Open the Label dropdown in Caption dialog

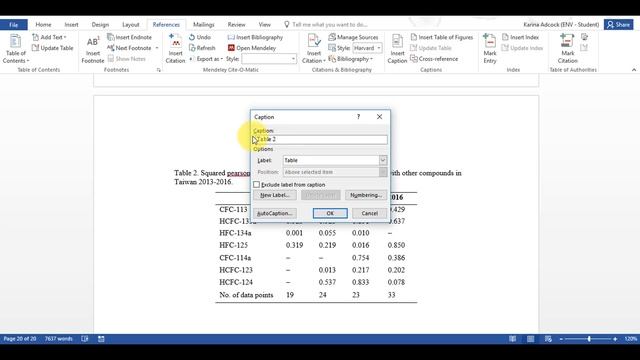coord(382,160)
